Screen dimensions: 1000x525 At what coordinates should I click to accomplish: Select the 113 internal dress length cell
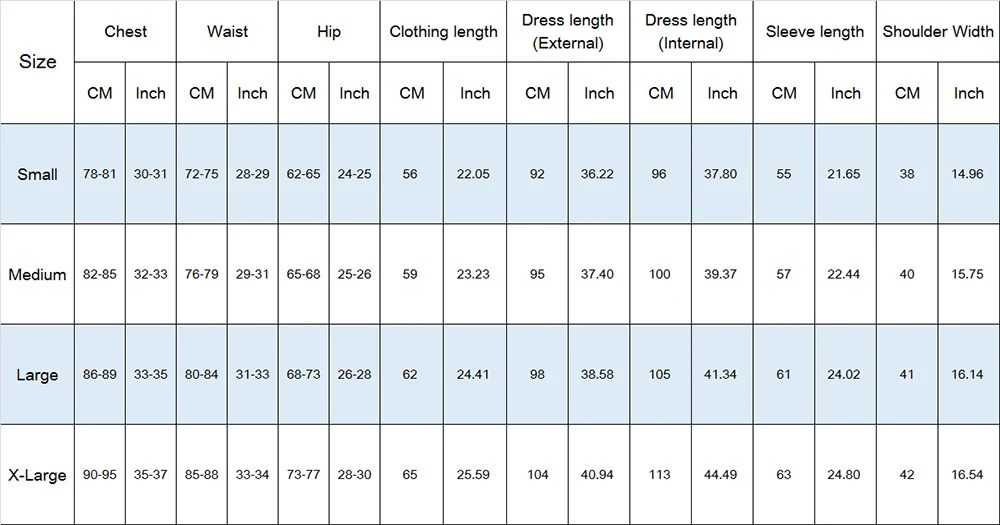point(660,475)
